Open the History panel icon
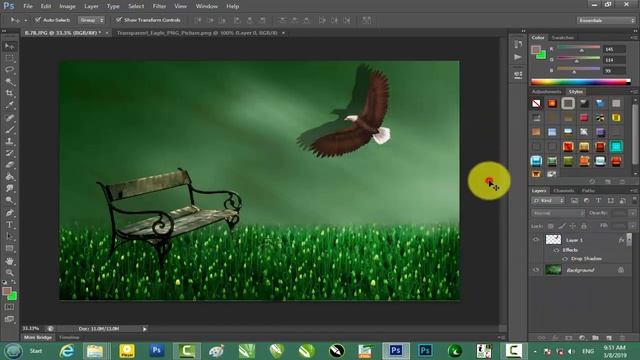The height and width of the screenshot is (360, 640). click(x=518, y=44)
